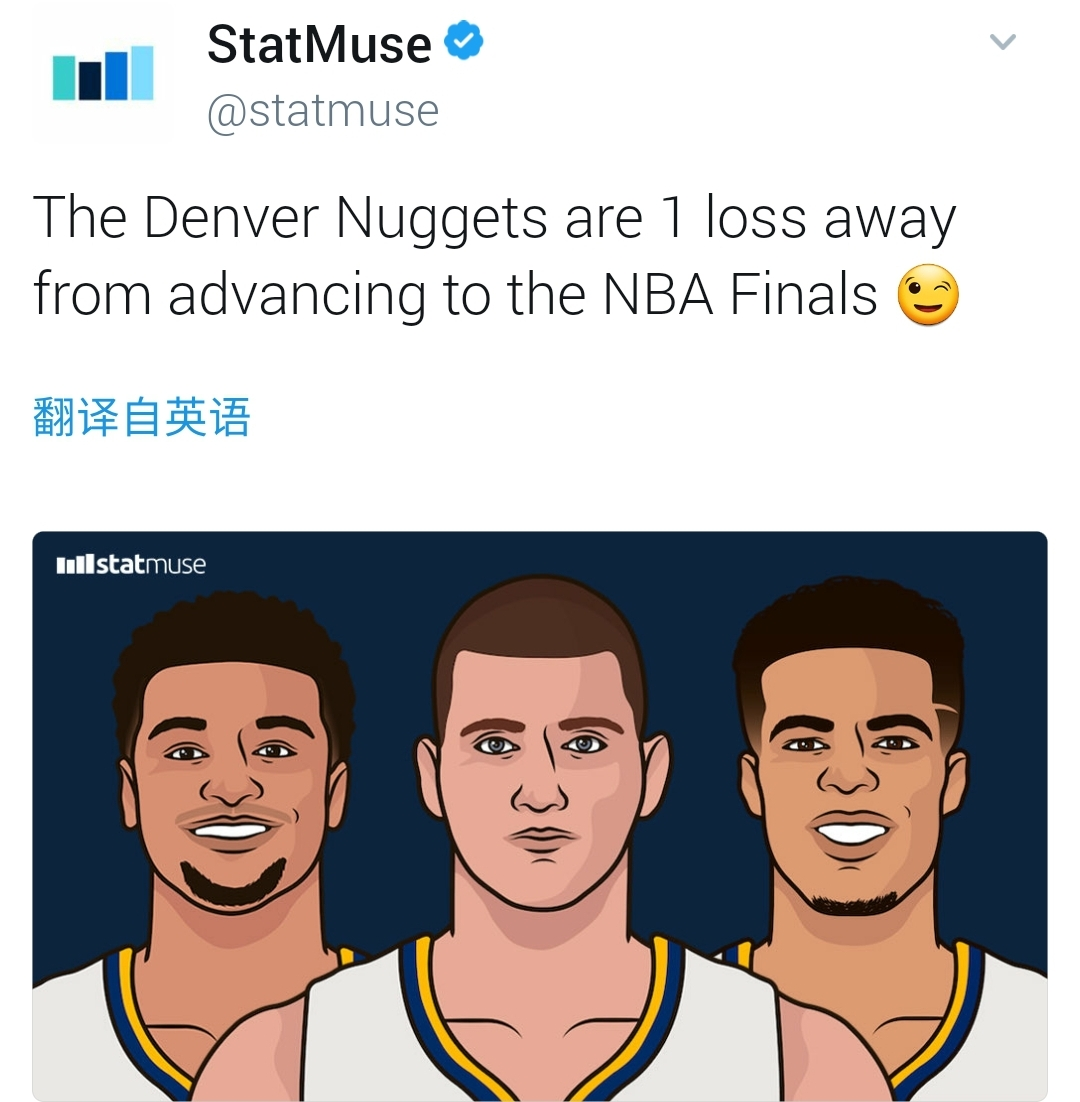This screenshot has width=1080, height=1102.
Task: Open the StatMuse display name link
Action: click(x=319, y=44)
